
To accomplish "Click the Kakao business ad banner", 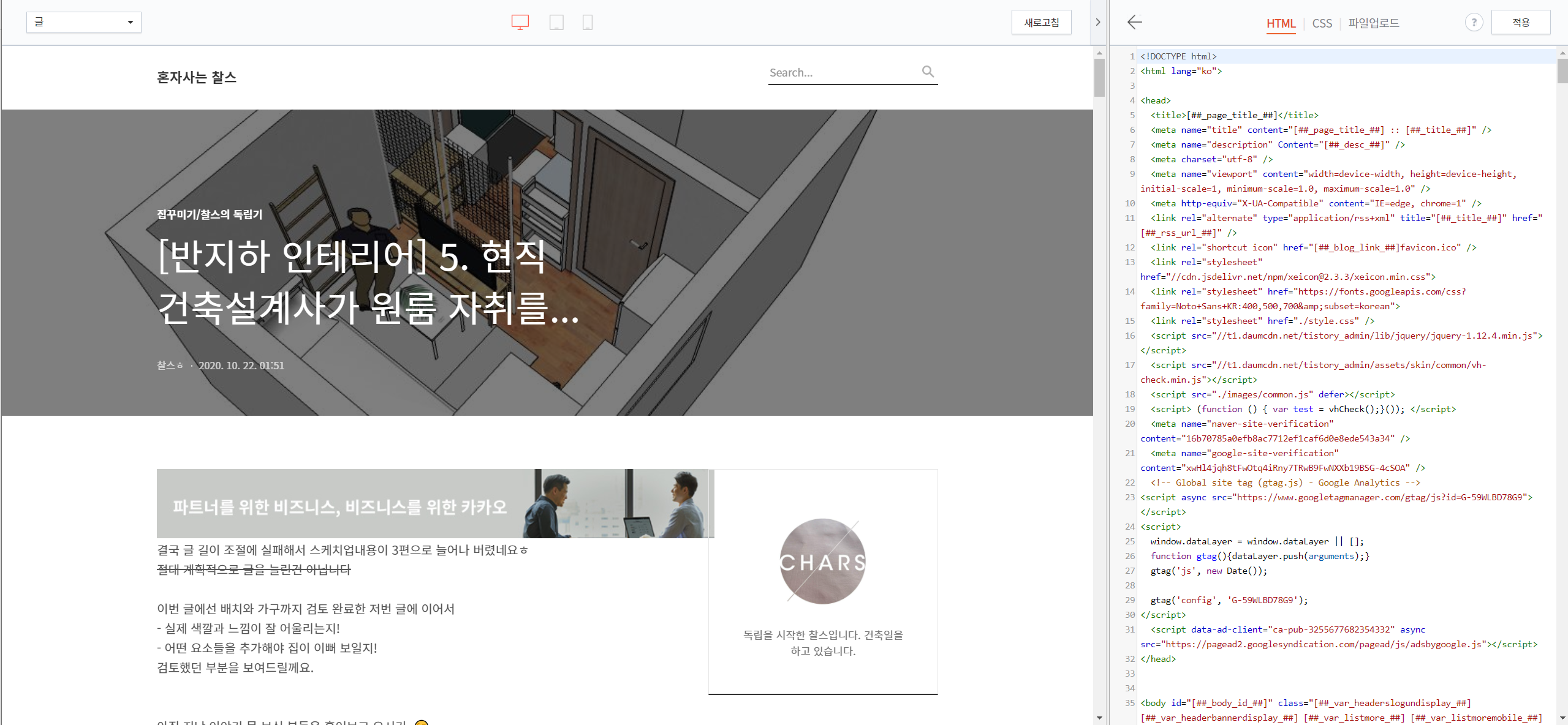I will (x=435, y=504).
